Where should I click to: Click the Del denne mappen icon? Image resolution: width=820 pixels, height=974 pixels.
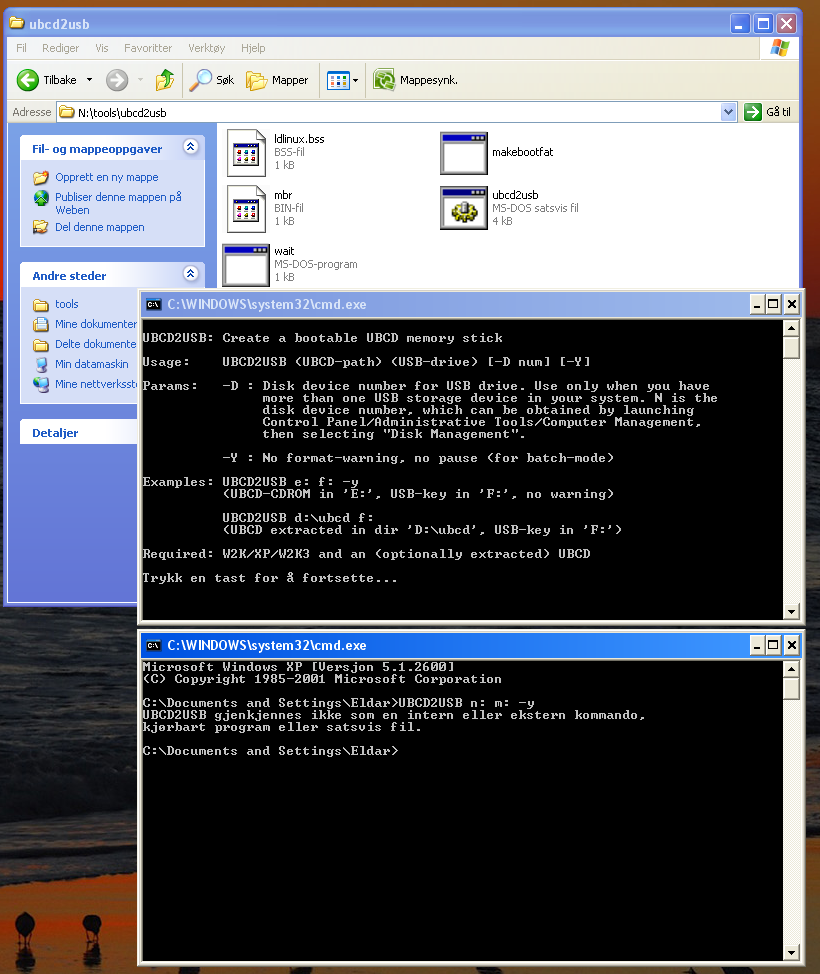41,227
